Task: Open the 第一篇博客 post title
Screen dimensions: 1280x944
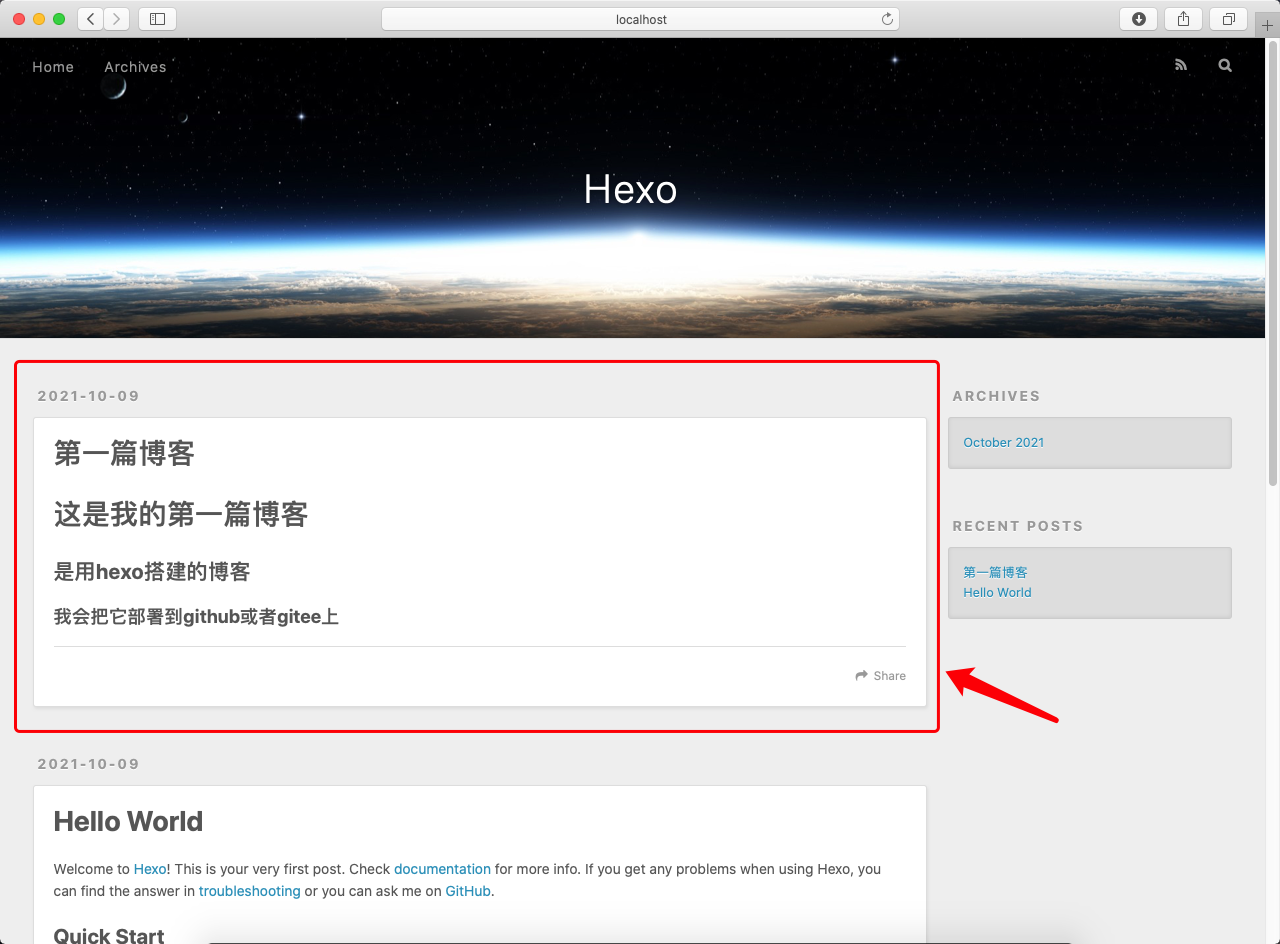Action: 124,454
